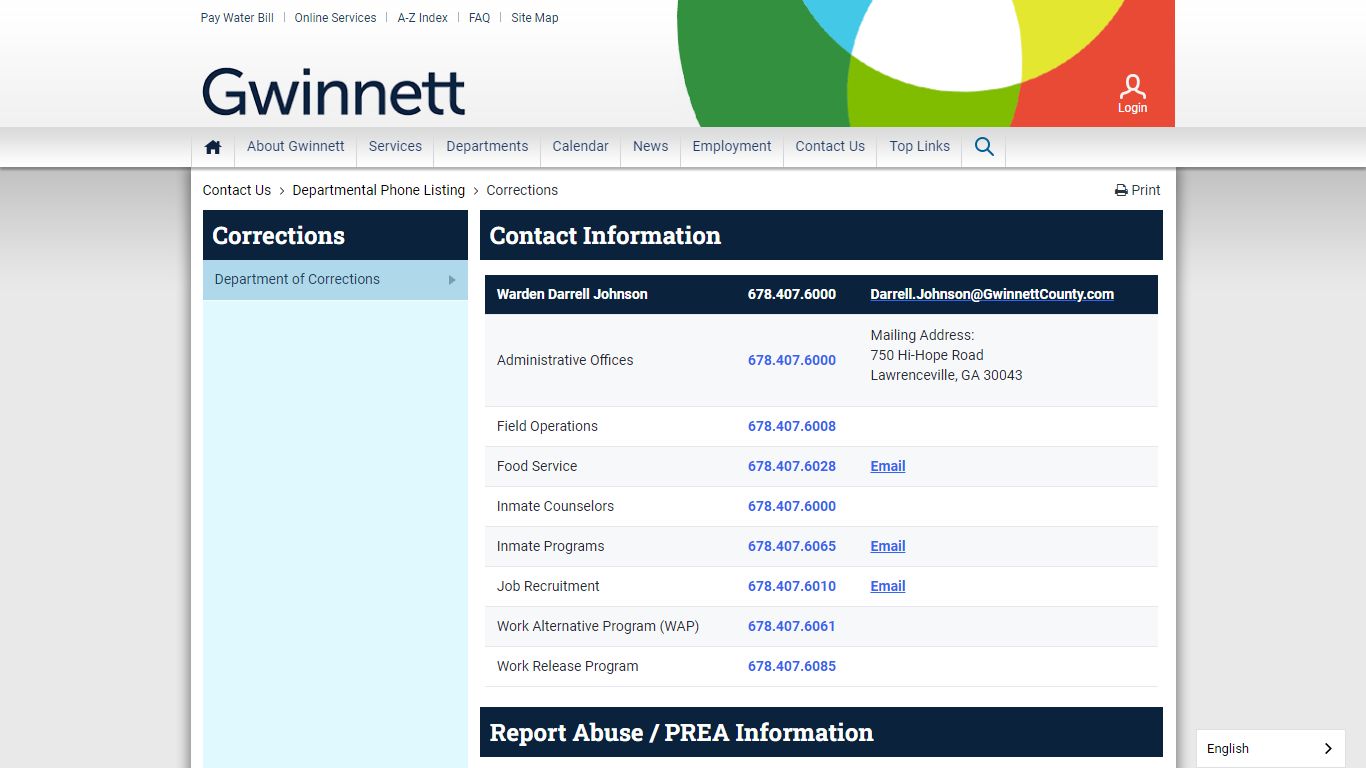This screenshot has width=1366, height=768.
Task: Select the Warden's phone 678.407.6000 in header row
Action: [x=792, y=294]
